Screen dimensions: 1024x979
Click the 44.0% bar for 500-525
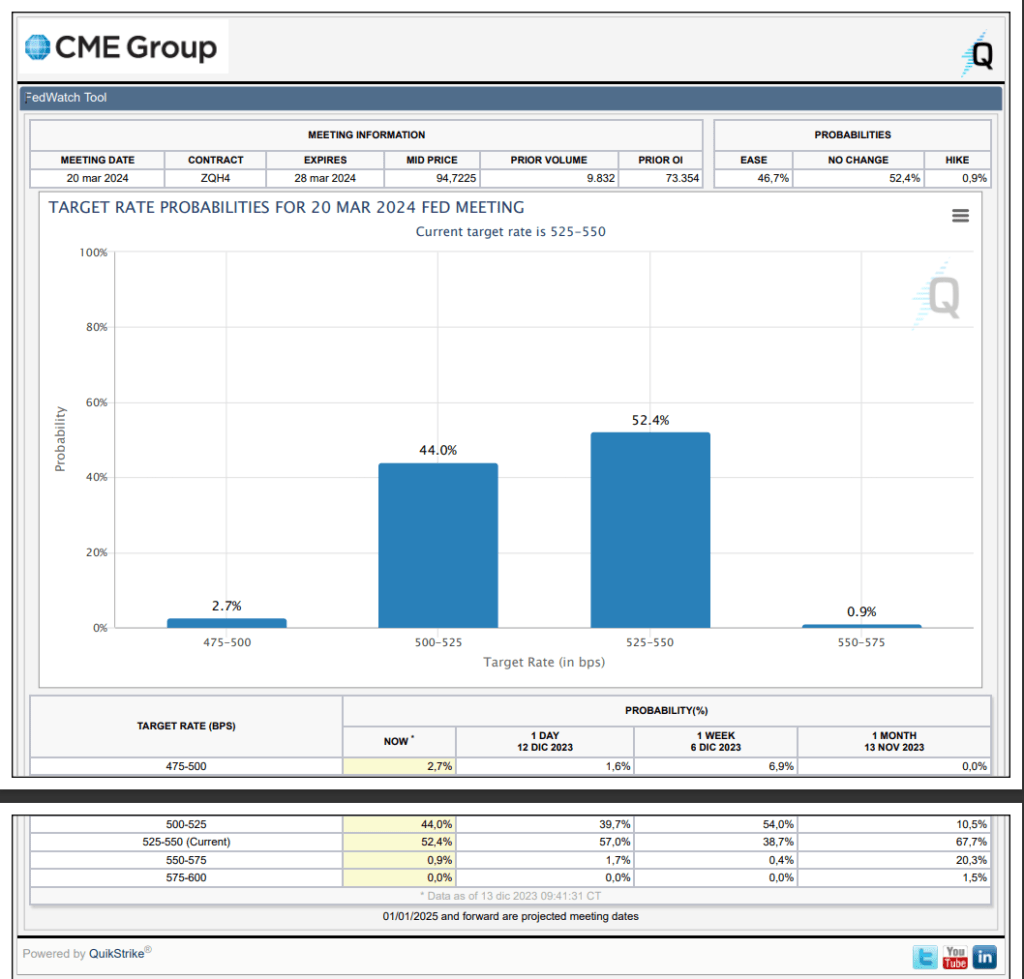(438, 545)
